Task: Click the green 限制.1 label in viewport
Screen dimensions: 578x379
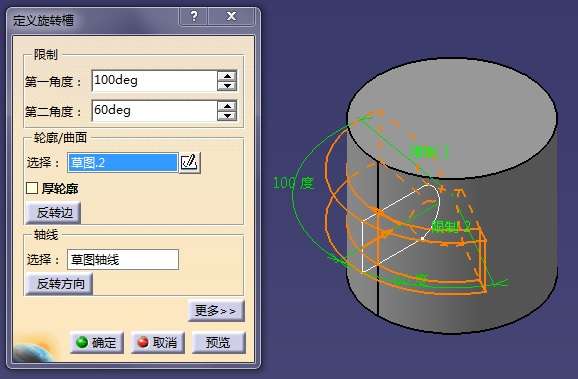Action: point(430,152)
